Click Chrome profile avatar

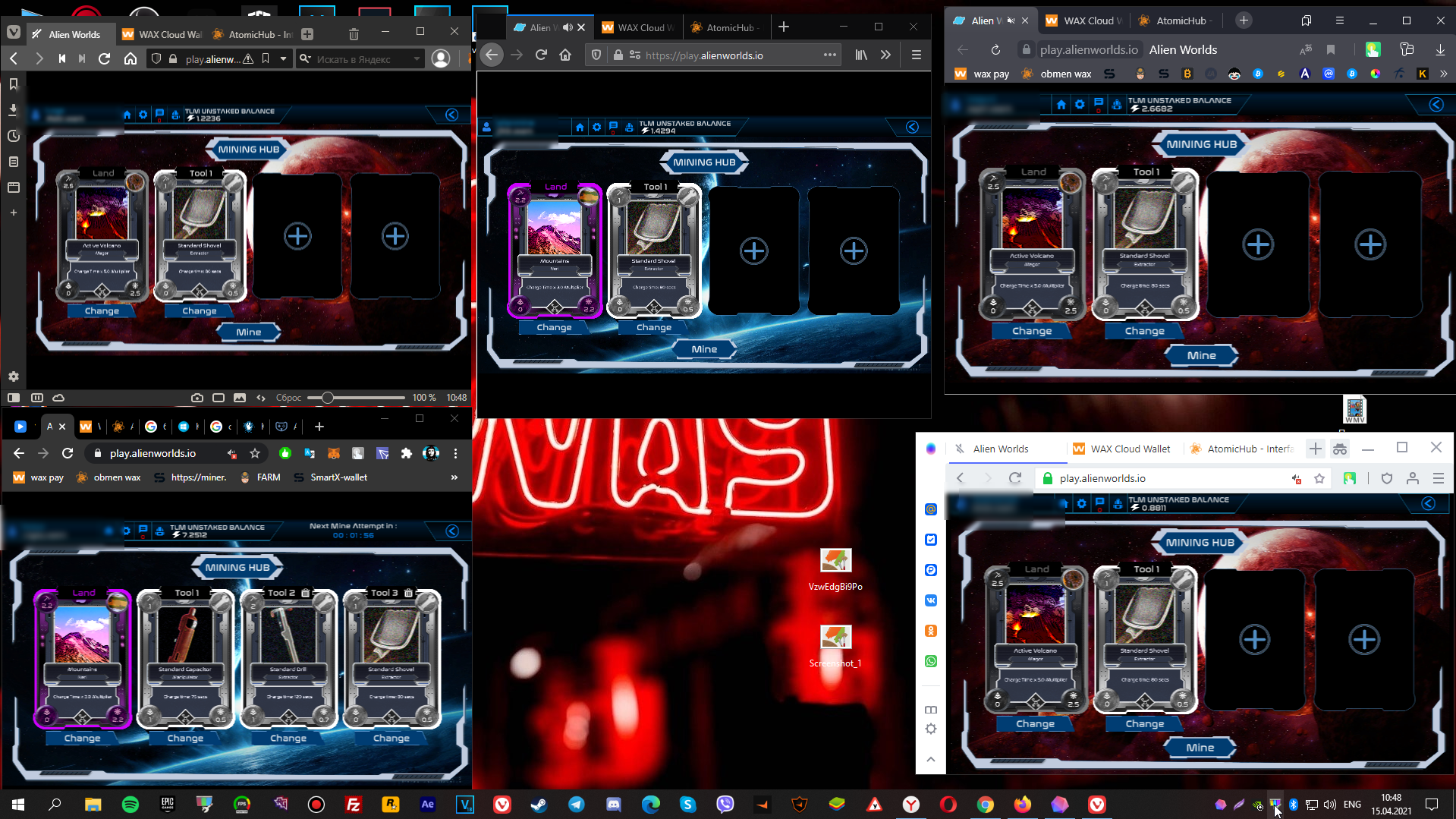click(x=431, y=453)
